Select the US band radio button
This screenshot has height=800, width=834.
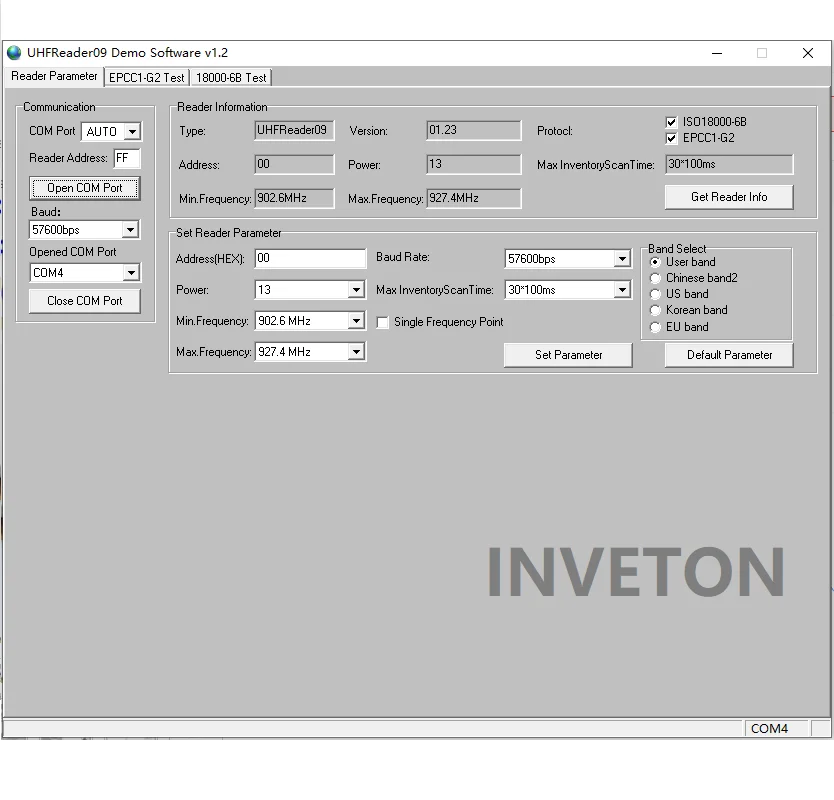click(655, 294)
